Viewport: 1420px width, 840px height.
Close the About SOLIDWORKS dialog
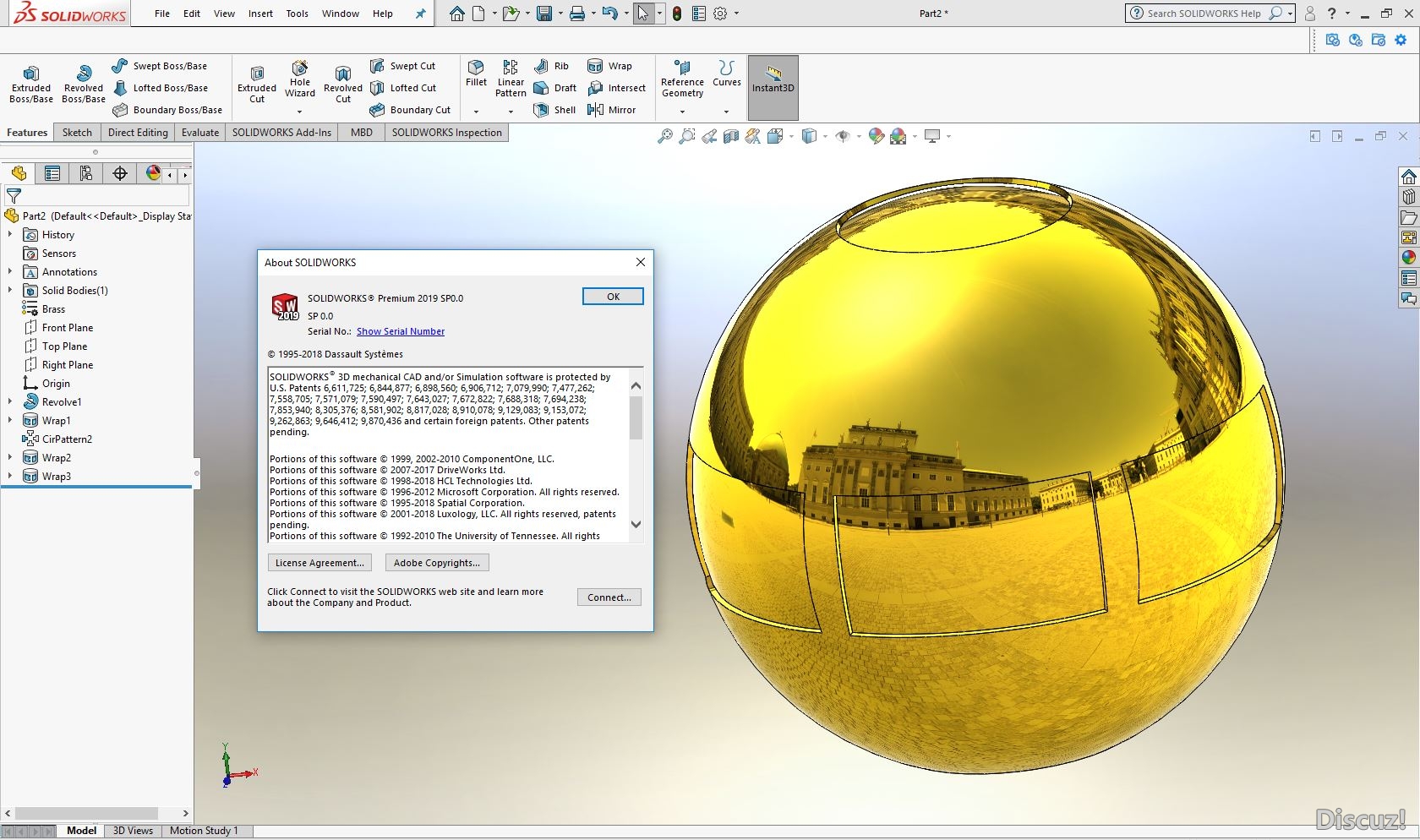coord(641,262)
